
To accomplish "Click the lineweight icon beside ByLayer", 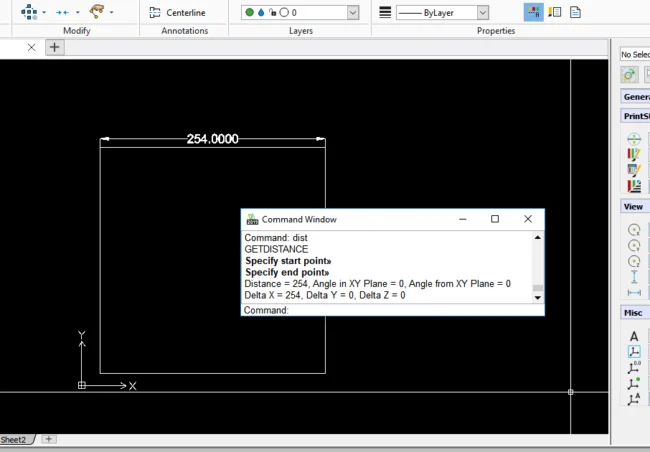I will click(x=384, y=13).
